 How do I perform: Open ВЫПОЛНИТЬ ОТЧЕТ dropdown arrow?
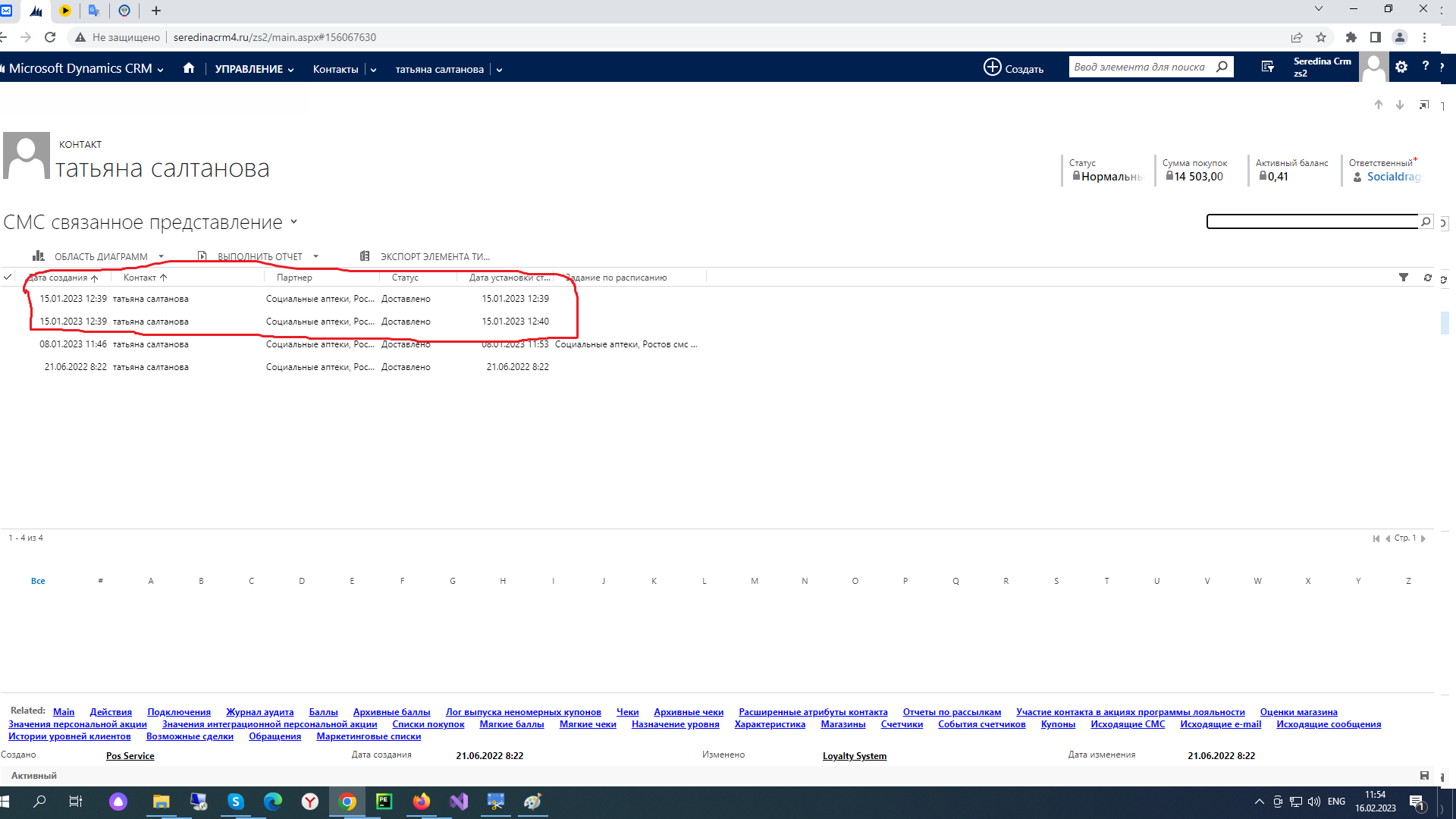tap(316, 256)
